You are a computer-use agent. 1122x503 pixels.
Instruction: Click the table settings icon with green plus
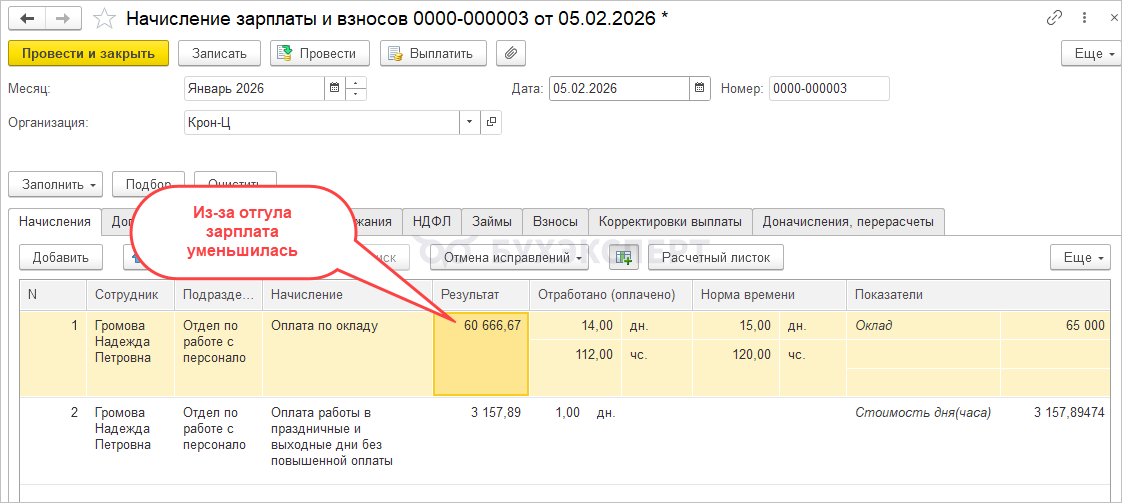pyautogui.click(x=624, y=258)
